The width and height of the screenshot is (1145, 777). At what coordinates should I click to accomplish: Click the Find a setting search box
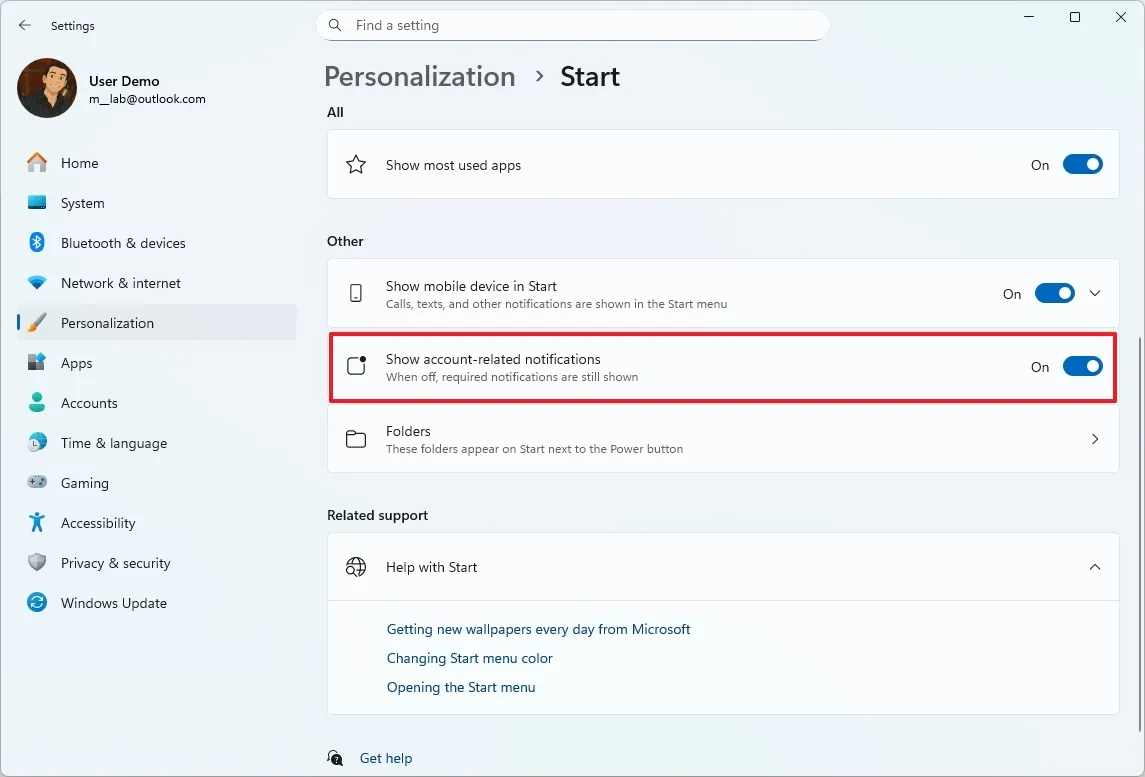click(573, 25)
